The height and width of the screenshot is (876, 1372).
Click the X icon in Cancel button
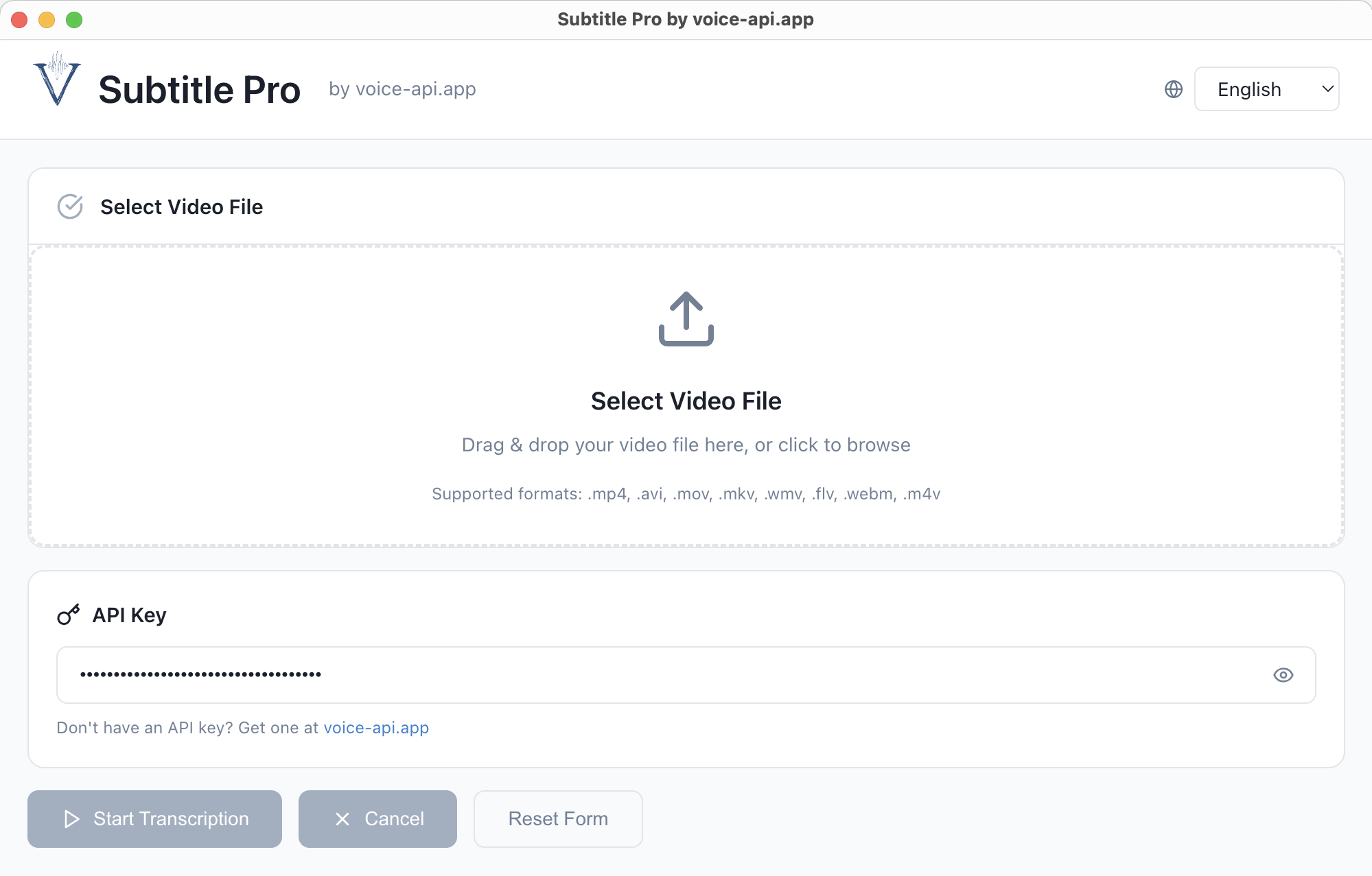point(342,819)
